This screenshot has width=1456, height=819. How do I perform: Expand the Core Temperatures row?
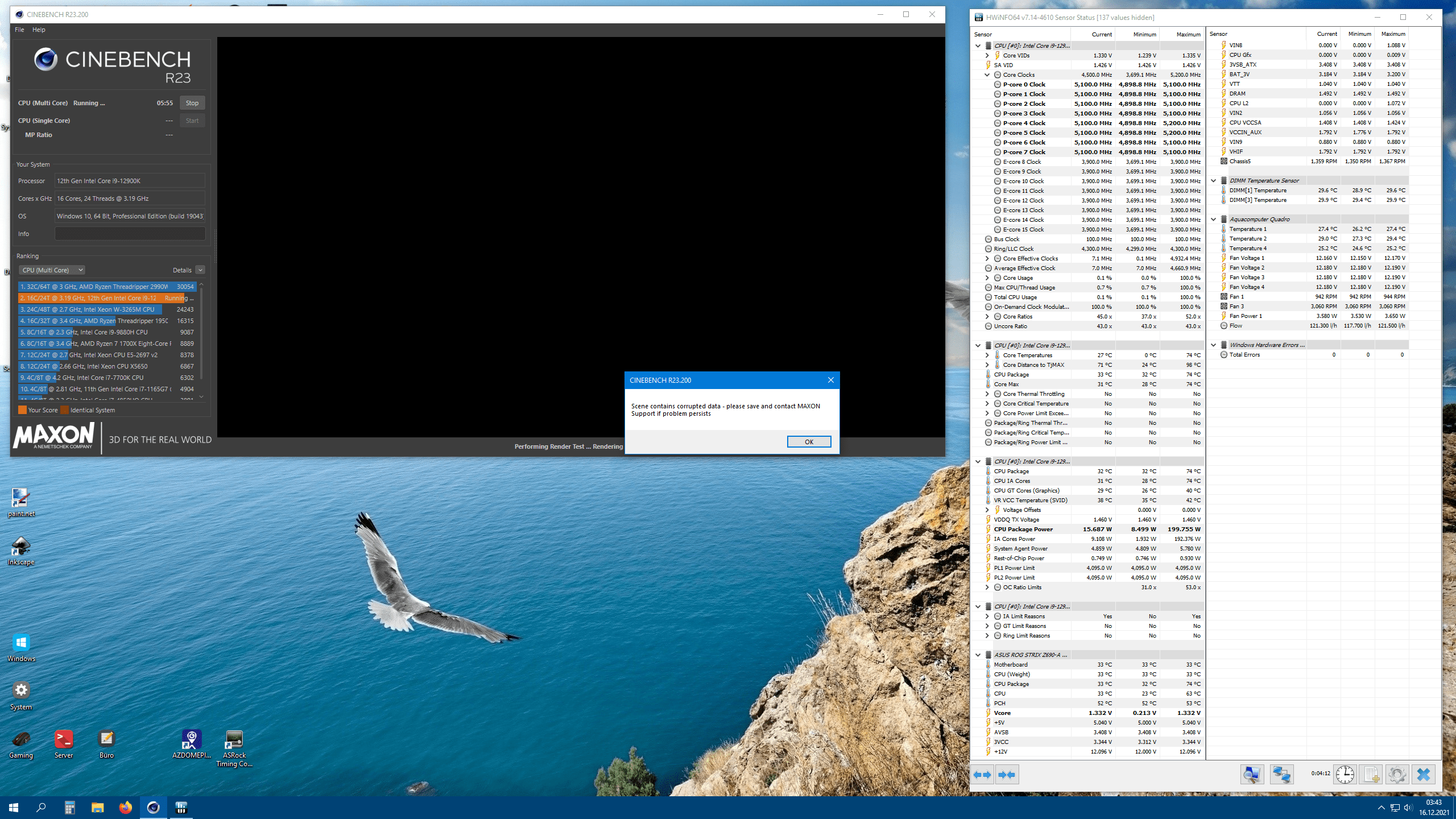tap(987, 355)
